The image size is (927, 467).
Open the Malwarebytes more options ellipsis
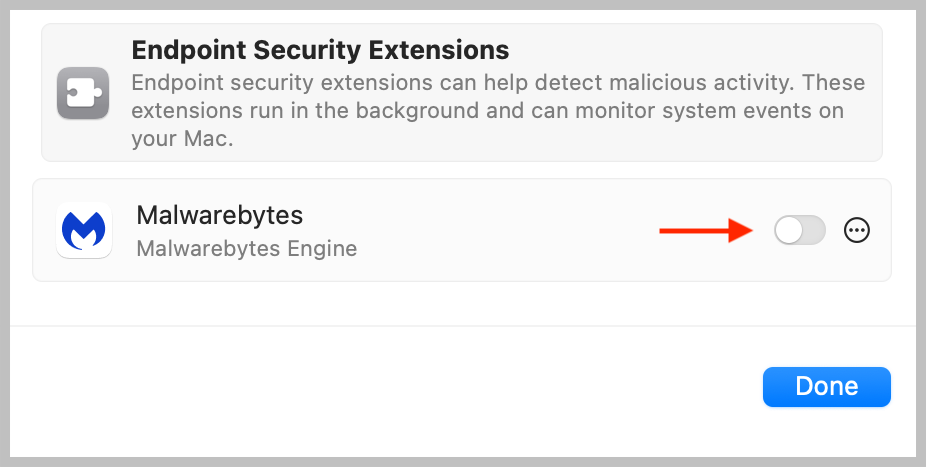857,231
